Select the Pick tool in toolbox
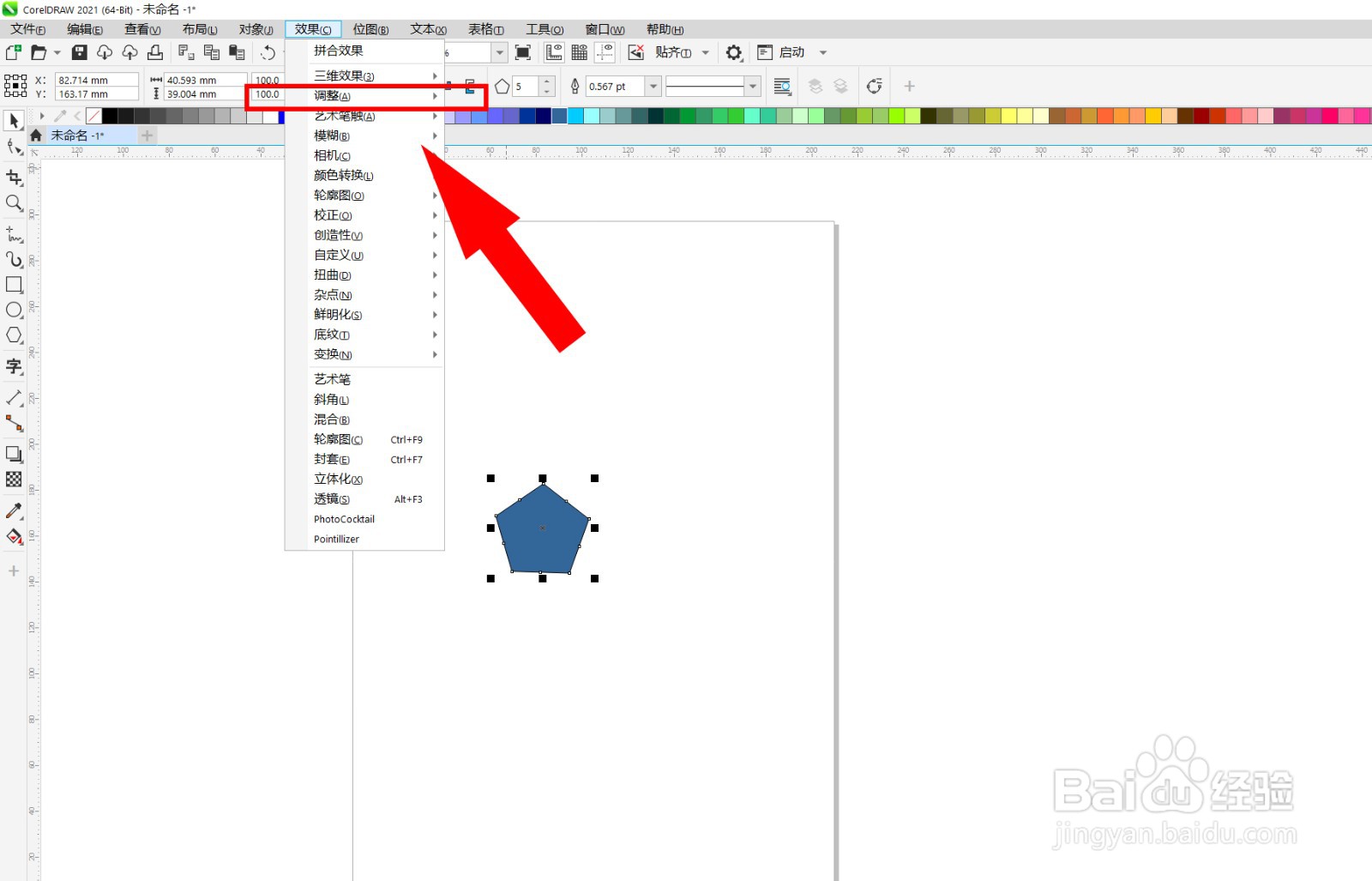This screenshot has height=881, width=1372. 14,121
